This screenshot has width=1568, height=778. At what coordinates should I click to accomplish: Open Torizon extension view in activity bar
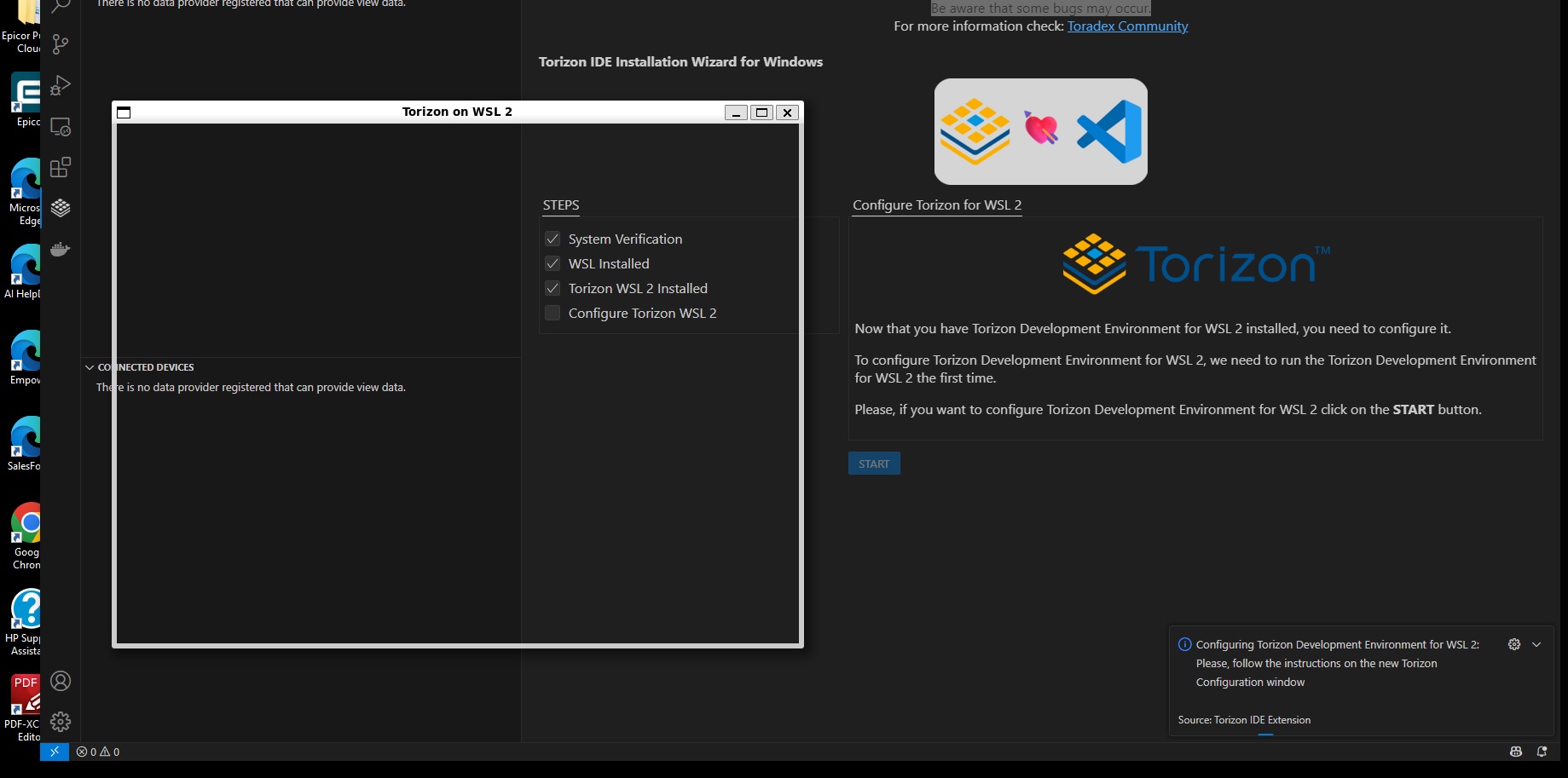(61, 208)
